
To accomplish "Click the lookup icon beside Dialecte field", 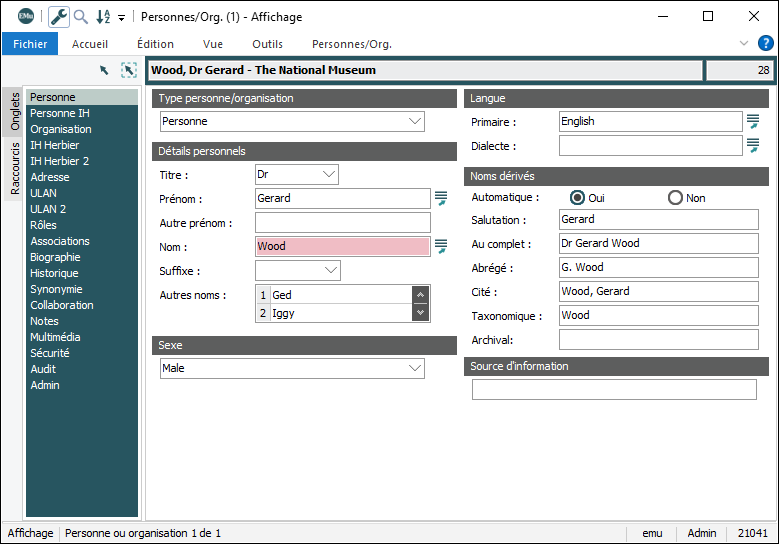I will coord(753,146).
